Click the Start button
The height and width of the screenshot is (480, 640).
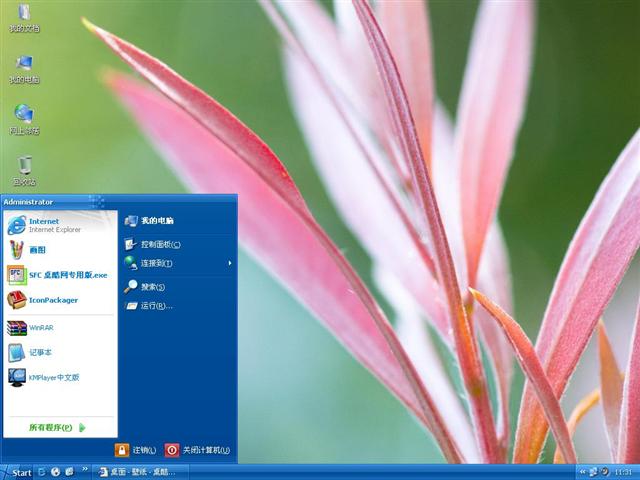point(17,472)
